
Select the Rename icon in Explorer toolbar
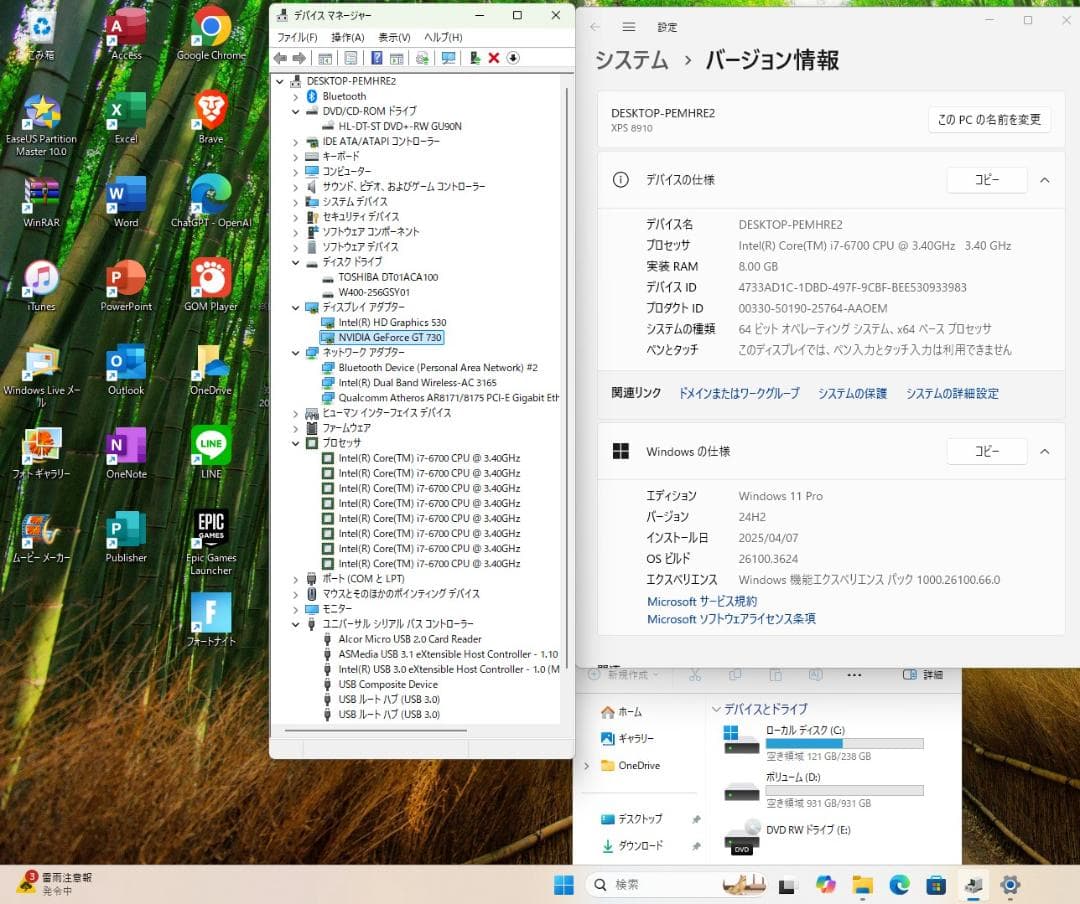click(816, 674)
